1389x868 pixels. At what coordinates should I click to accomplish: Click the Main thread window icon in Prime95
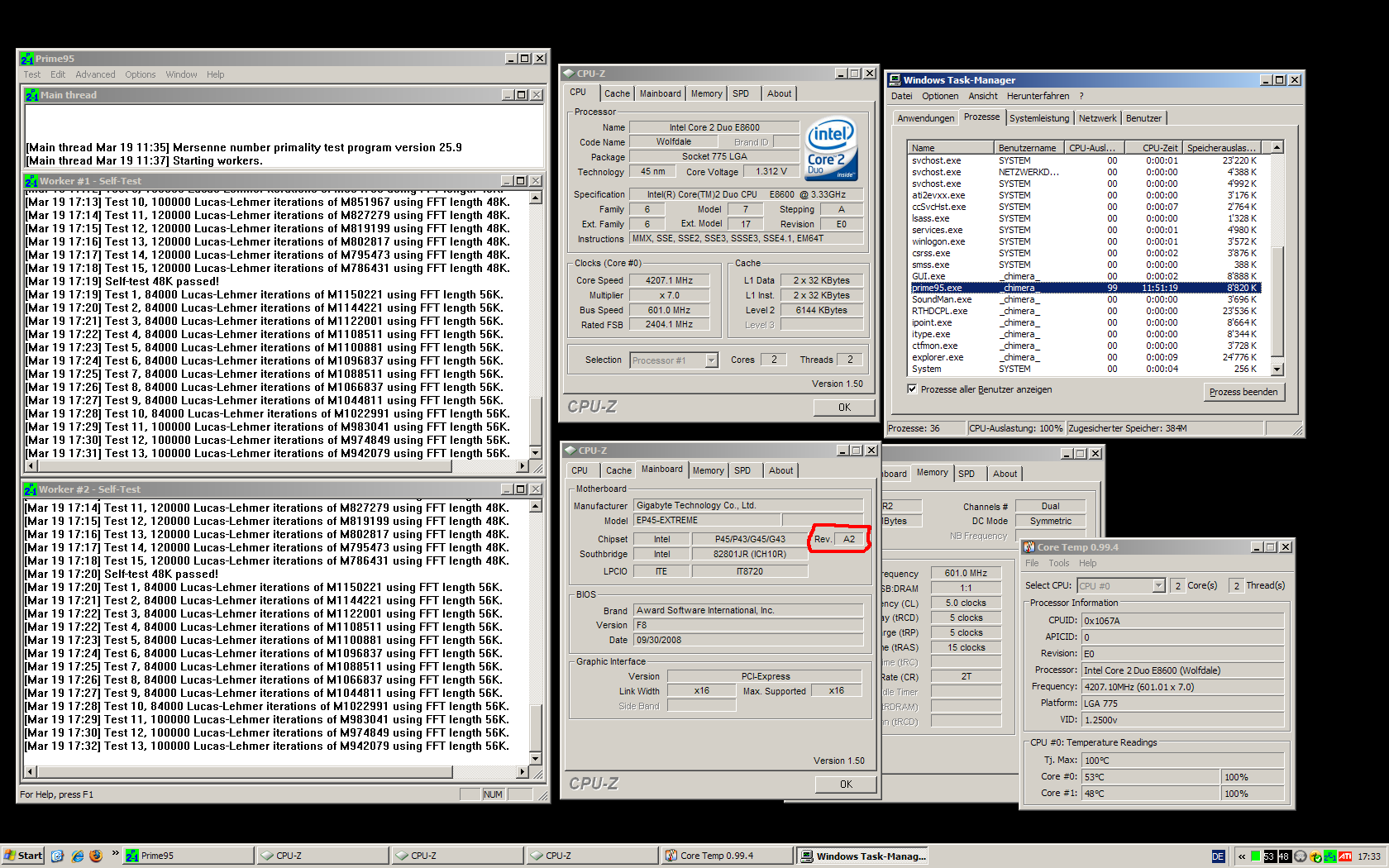[x=32, y=95]
